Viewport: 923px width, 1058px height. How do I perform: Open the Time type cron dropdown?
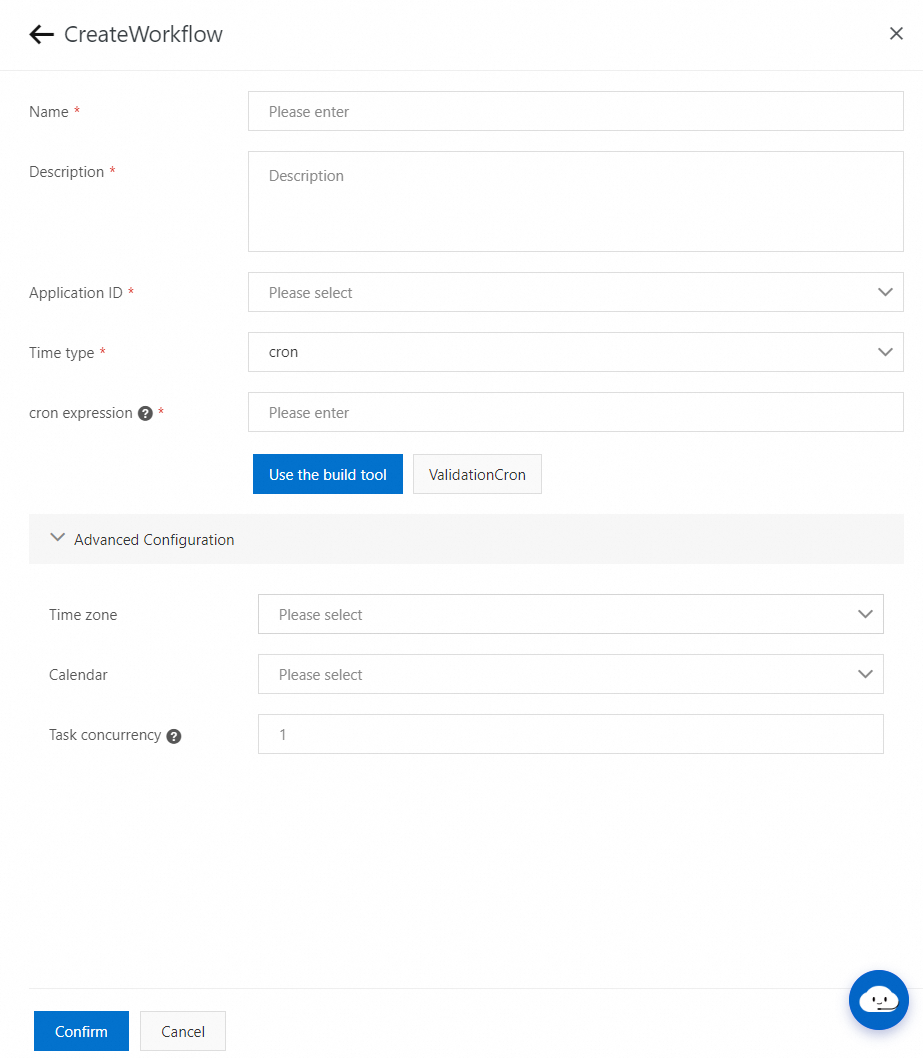click(x=560, y=352)
